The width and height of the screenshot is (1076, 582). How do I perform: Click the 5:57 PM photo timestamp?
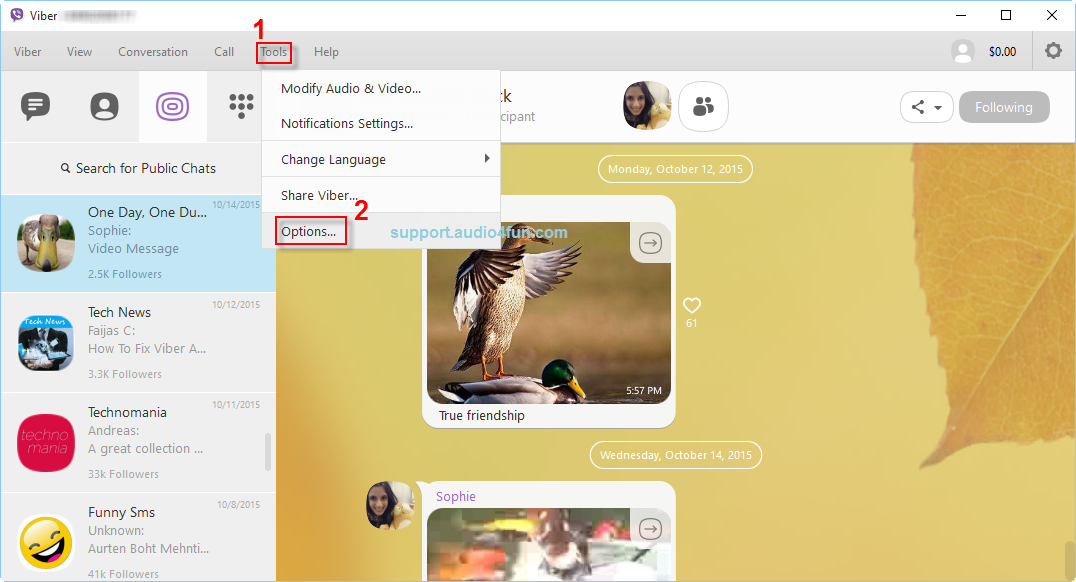(644, 391)
